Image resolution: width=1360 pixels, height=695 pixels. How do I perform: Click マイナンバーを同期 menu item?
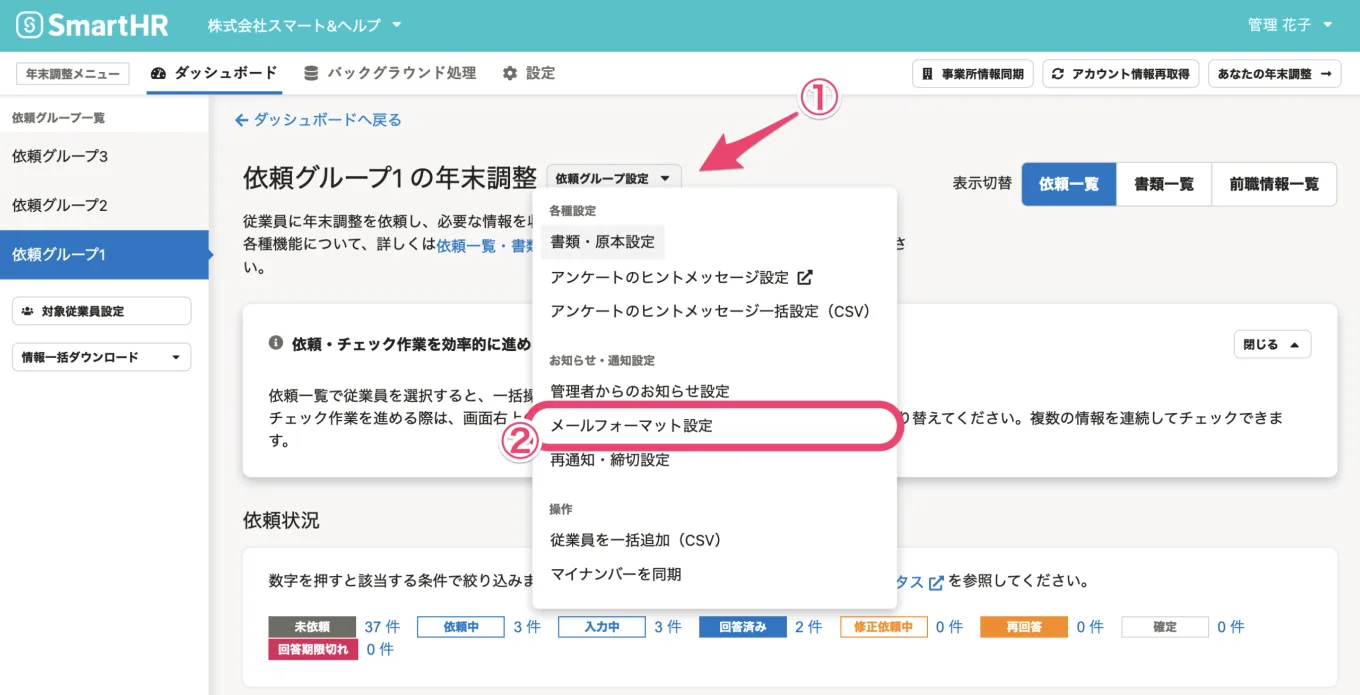coord(616,574)
